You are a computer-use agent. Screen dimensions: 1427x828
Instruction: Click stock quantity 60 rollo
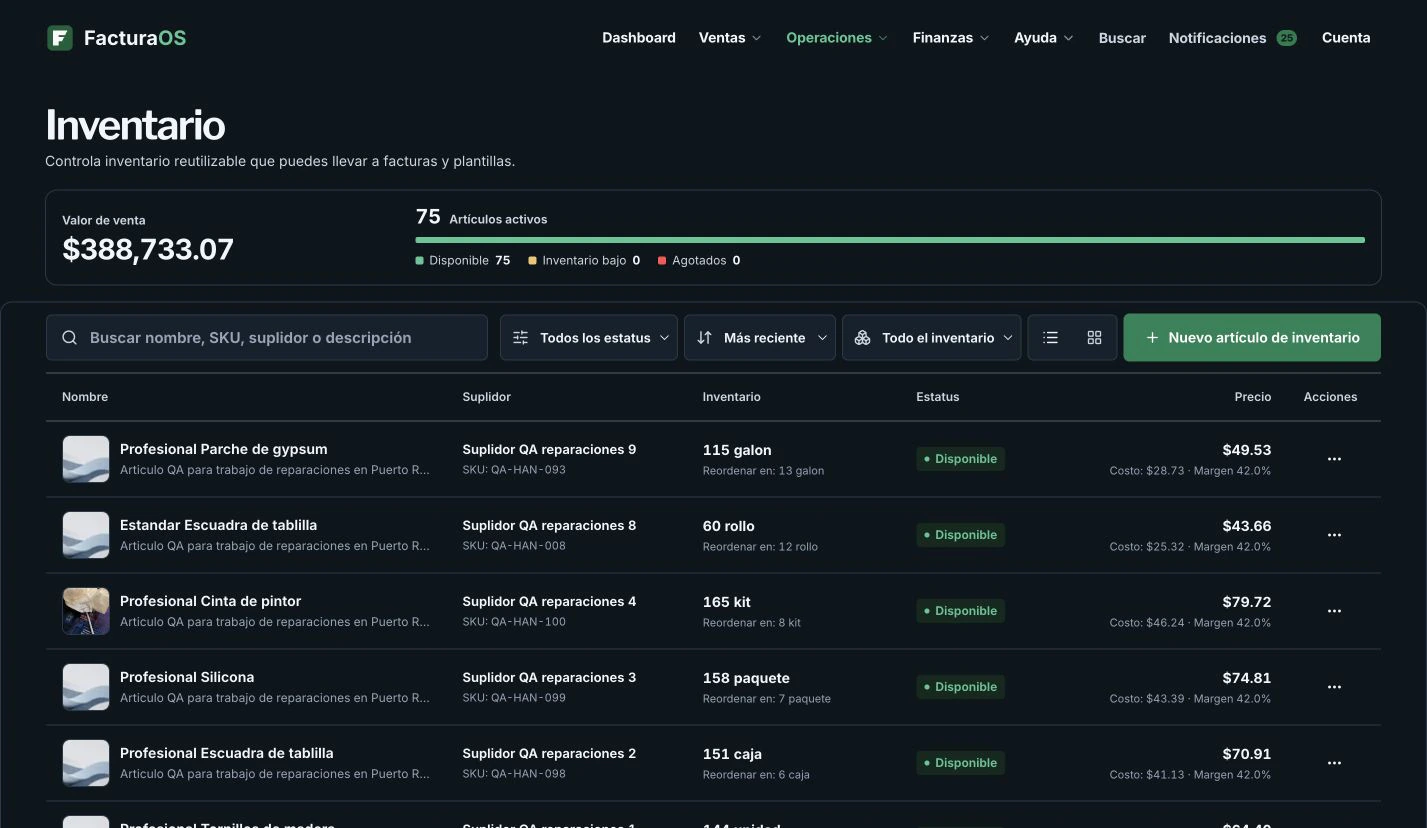click(729, 526)
